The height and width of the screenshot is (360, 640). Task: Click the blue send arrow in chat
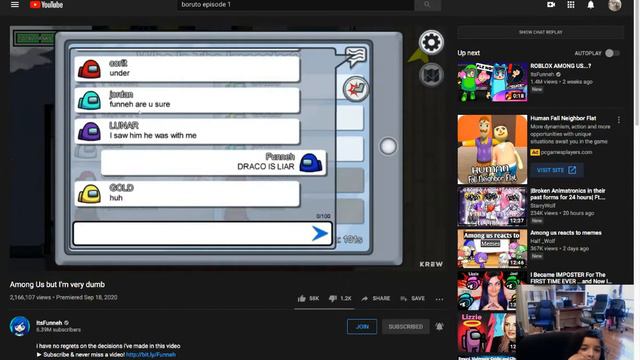point(320,233)
